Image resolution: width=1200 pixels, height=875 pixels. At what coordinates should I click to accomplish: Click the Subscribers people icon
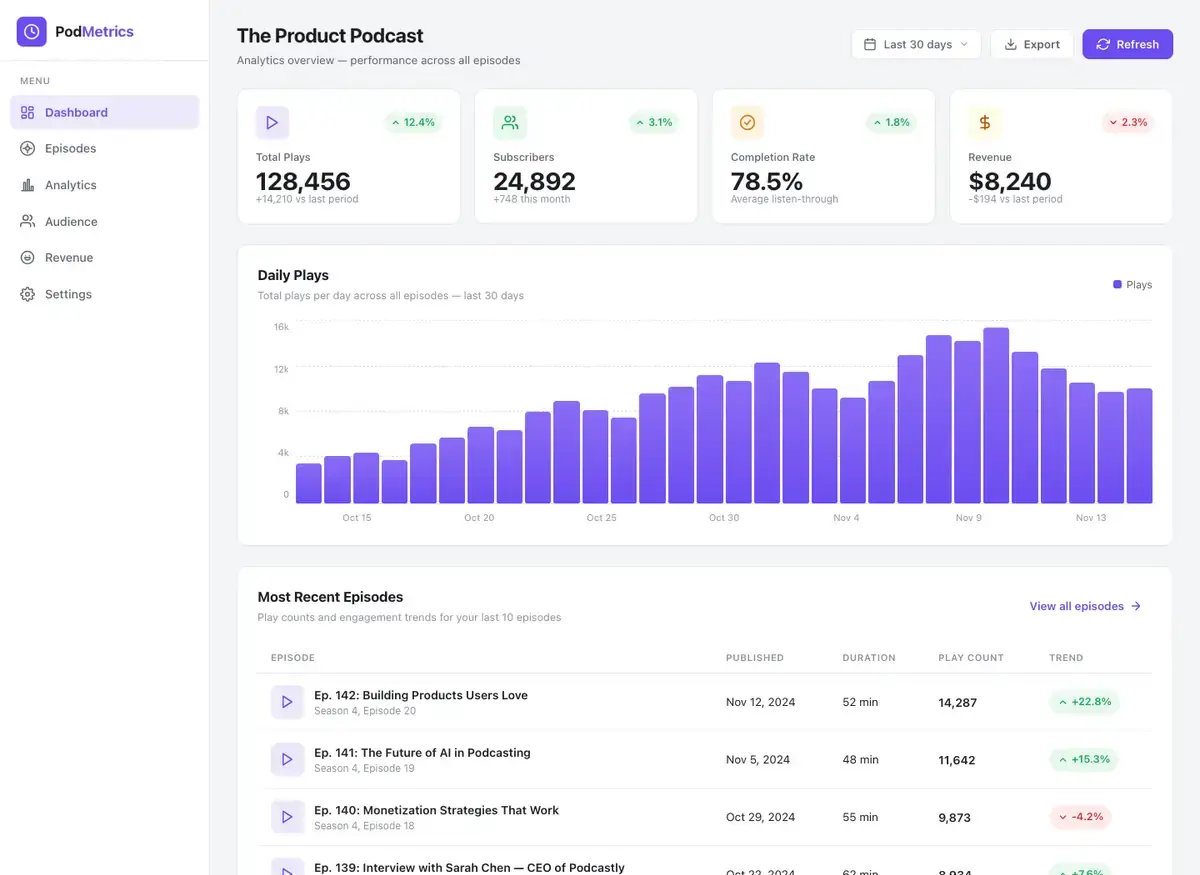tap(510, 123)
